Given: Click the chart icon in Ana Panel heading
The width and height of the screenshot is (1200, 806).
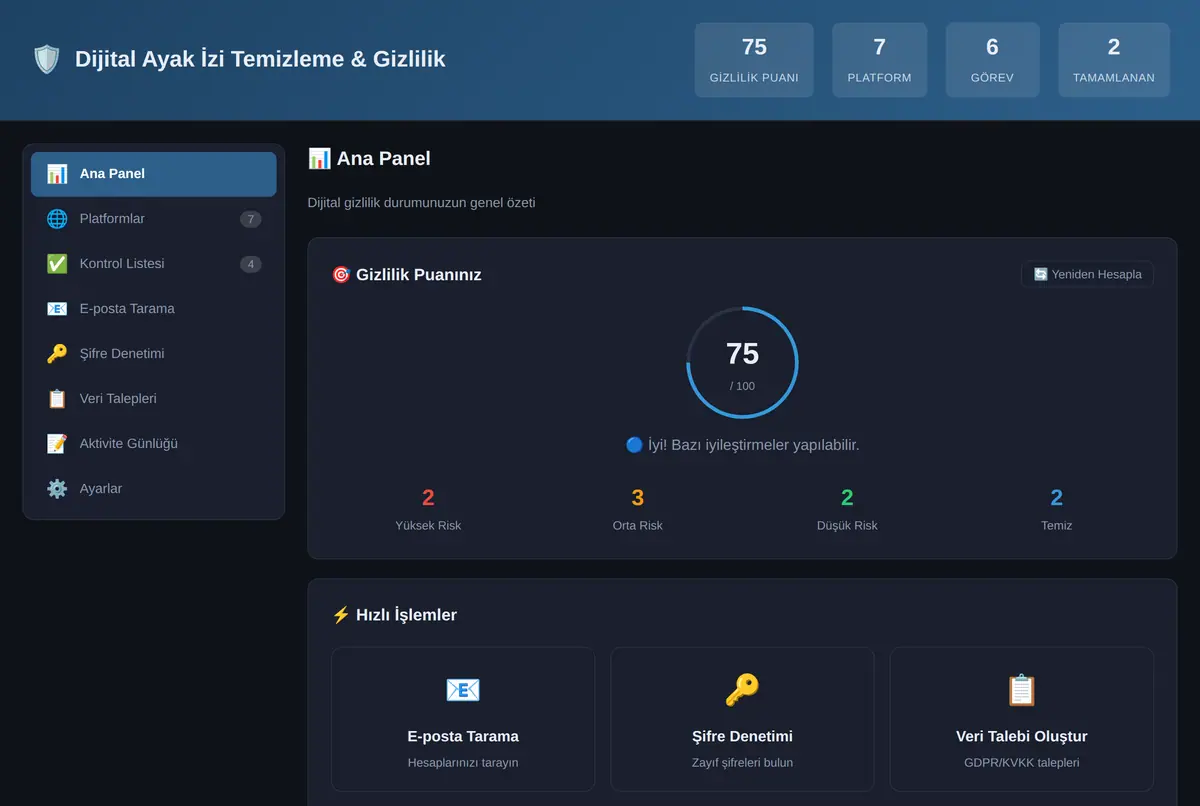Looking at the screenshot, I should coord(319,158).
